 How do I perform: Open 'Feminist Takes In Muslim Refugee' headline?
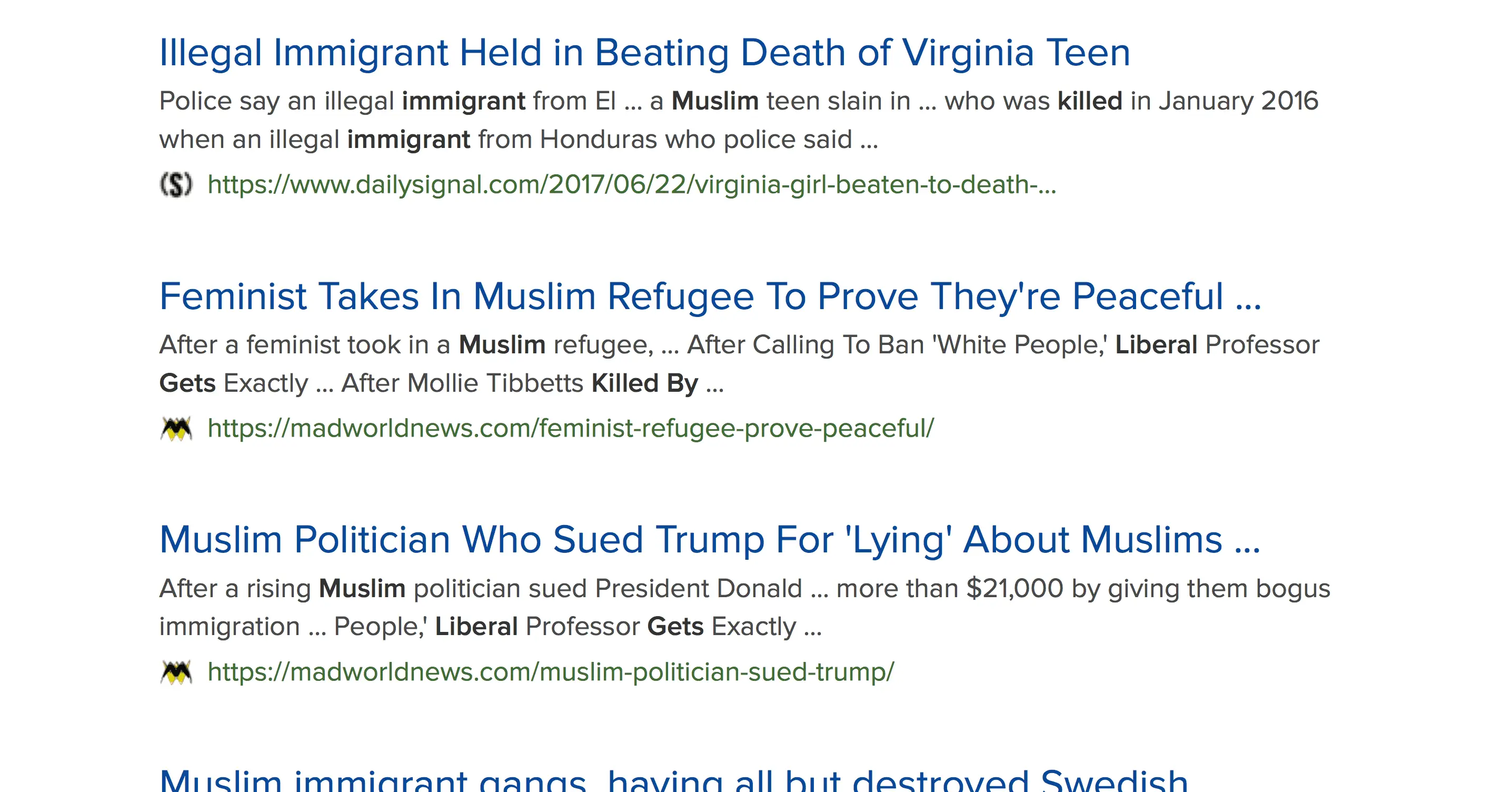710,296
